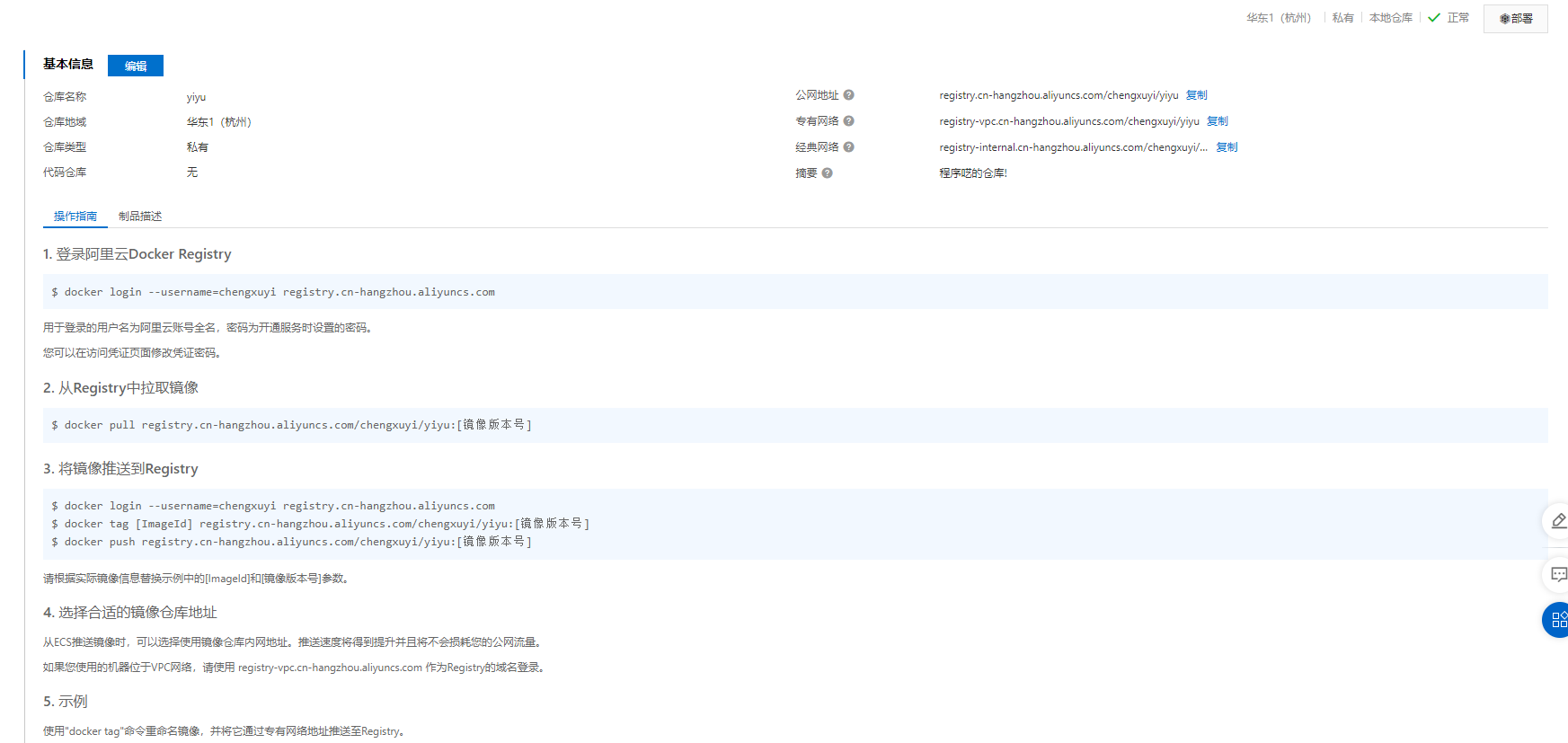This screenshot has height=743, width=1568.
Task: Open the chat feedback floating icon
Action: [1558, 574]
